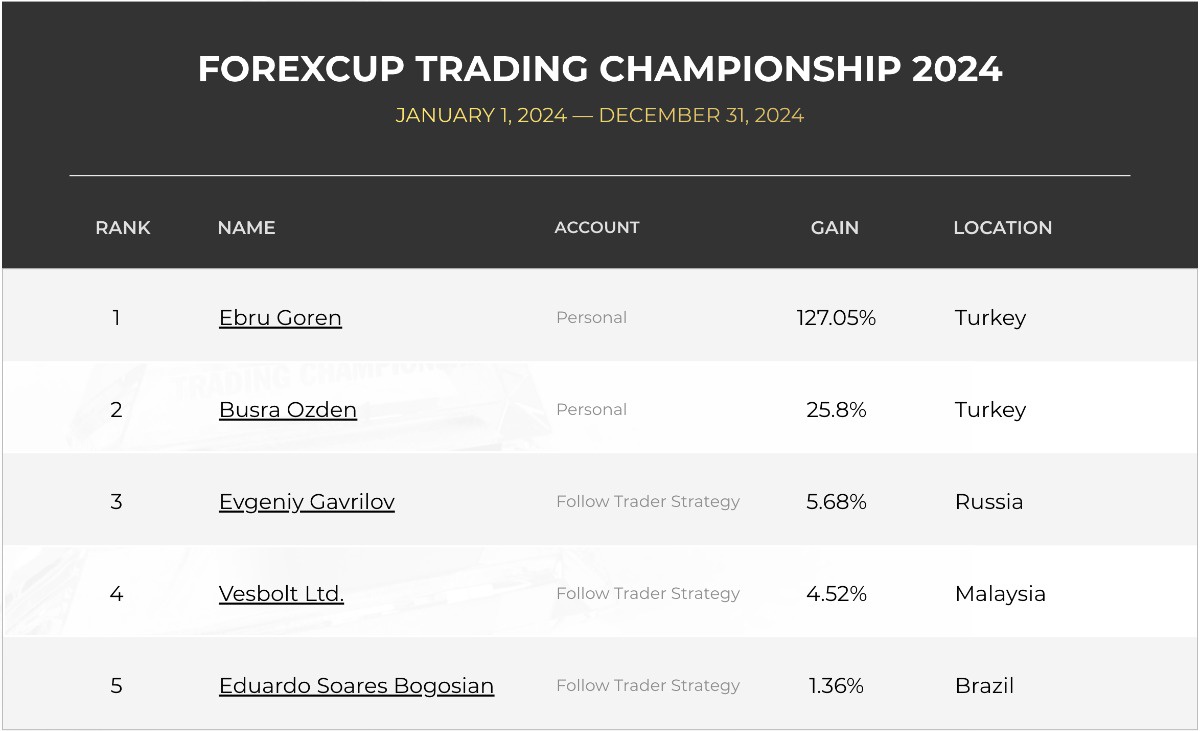Open Evgeniy Gavrilov's profile link
The image size is (1200, 731).
[307, 502]
